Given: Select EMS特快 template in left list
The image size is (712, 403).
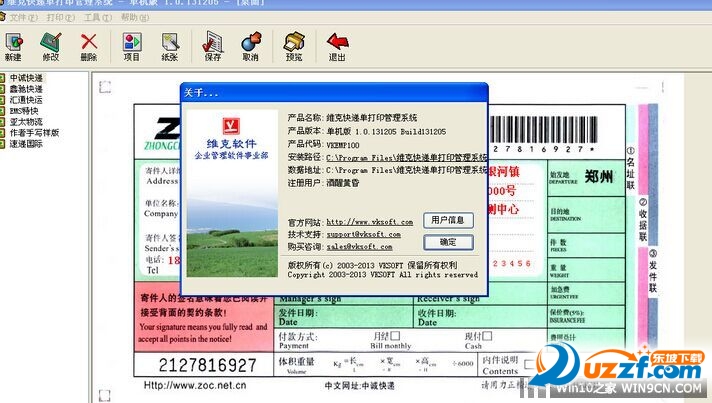Looking at the screenshot, I should (26, 110).
